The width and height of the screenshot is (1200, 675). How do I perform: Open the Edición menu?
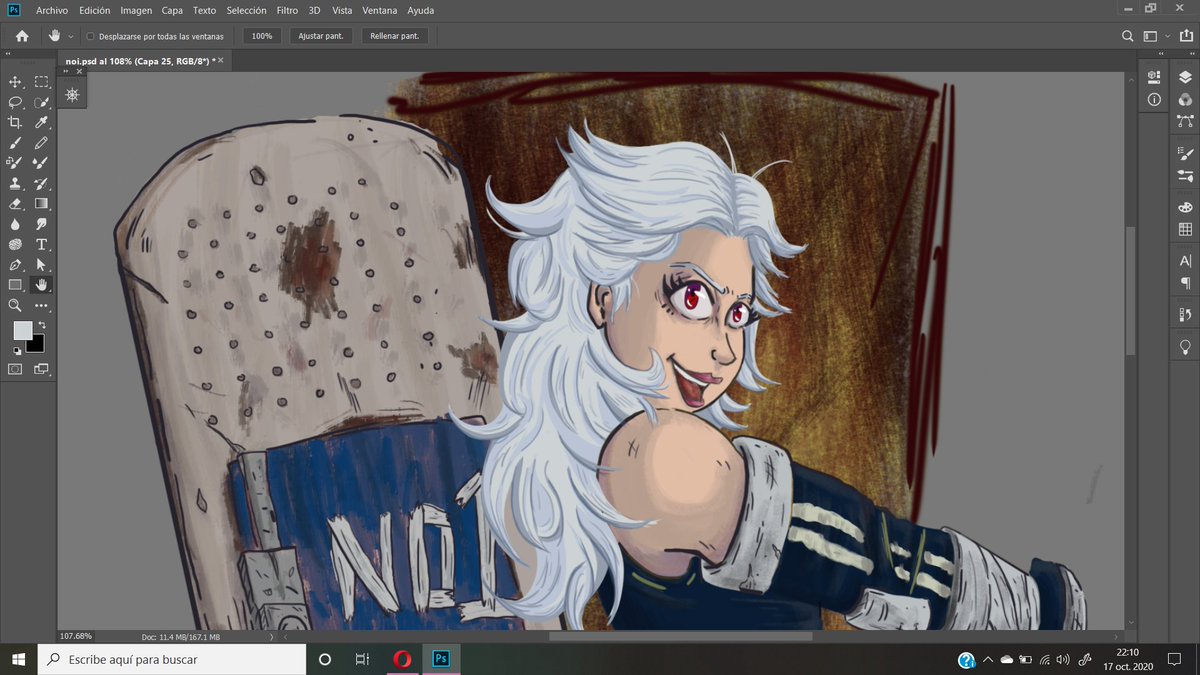pyautogui.click(x=95, y=10)
